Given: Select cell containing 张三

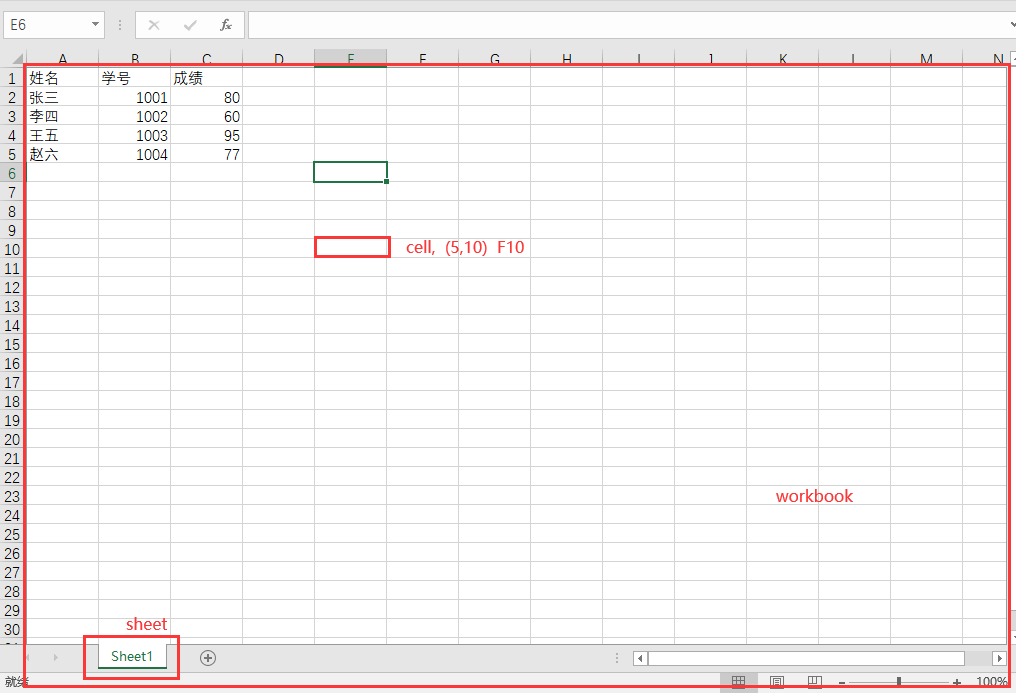Looking at the screenshot, I should pos(60,97).
